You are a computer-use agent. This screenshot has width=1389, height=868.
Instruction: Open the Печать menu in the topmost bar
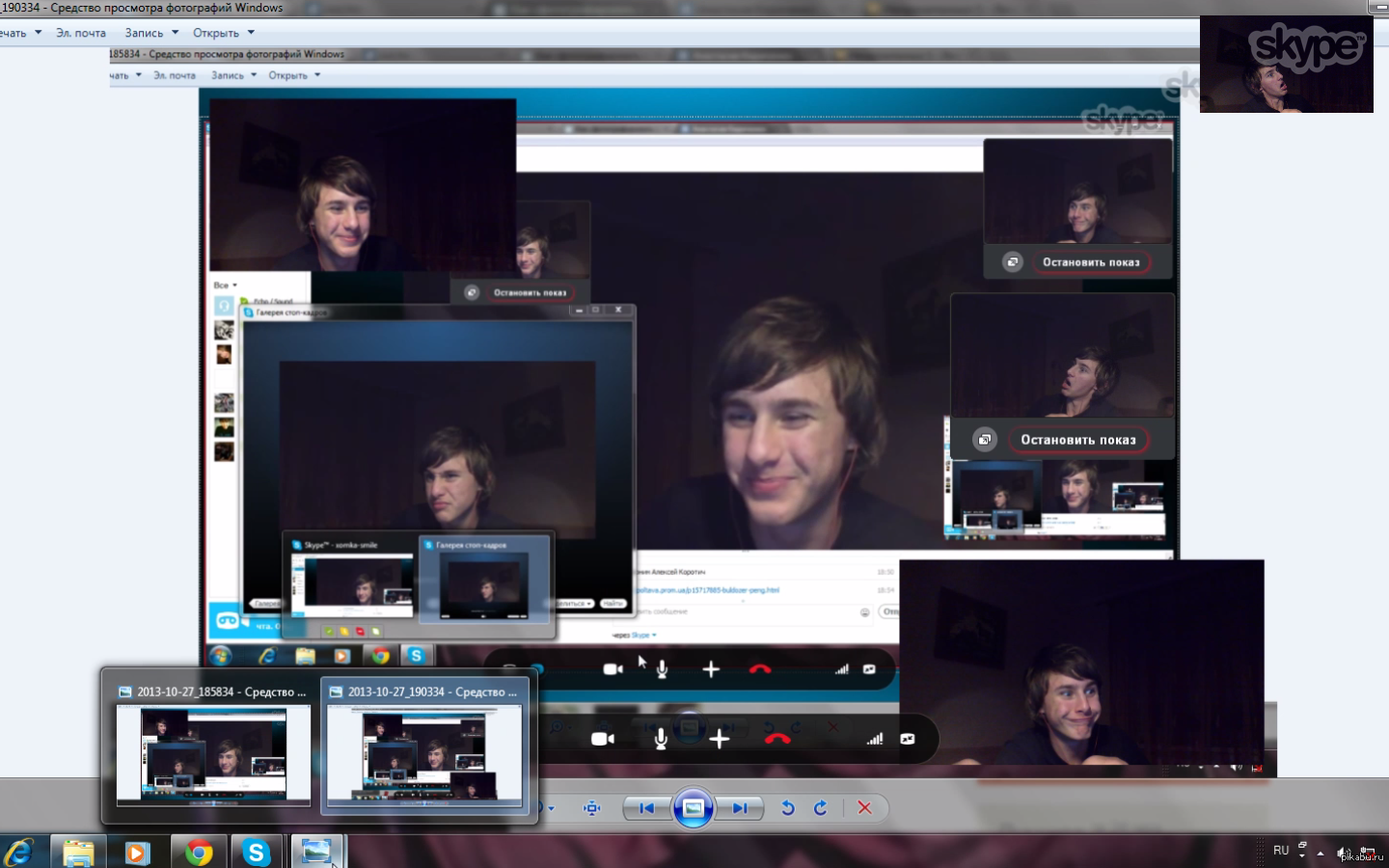[17, 33]
